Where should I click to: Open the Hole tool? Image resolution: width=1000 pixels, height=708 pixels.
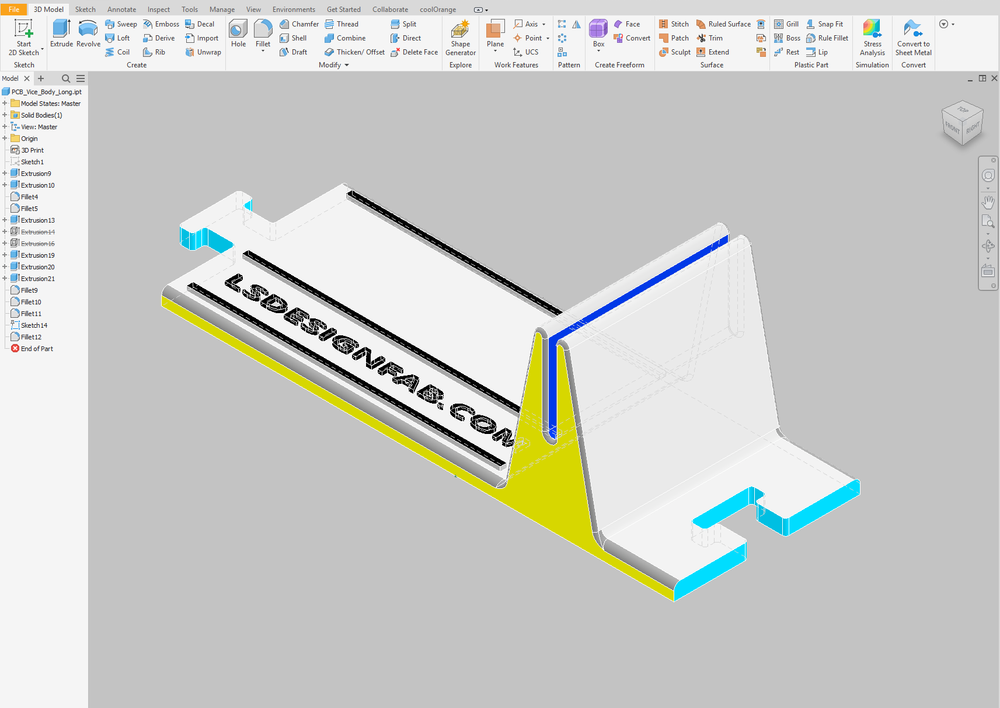pyautogui.click(x=238, y=34)
